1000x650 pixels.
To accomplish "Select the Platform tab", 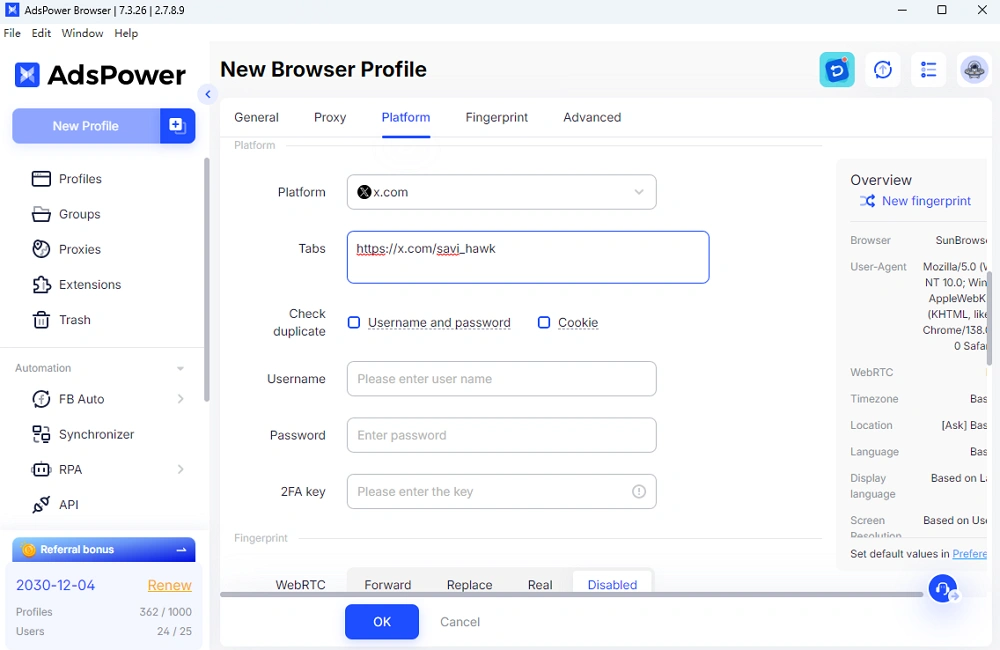I will [406, 117].
